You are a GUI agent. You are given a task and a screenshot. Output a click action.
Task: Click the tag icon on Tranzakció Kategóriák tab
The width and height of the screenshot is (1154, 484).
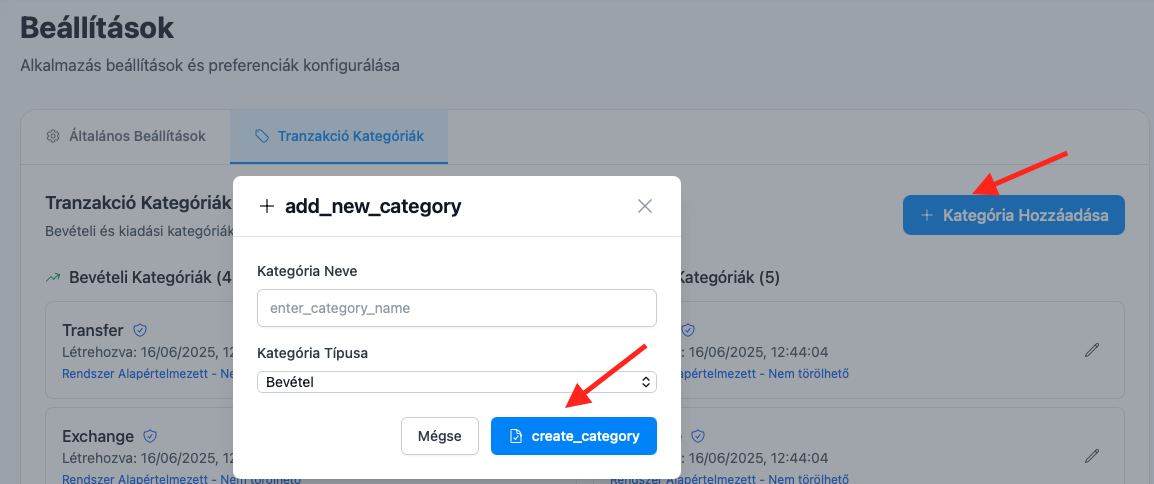click(x=262, y=136)
